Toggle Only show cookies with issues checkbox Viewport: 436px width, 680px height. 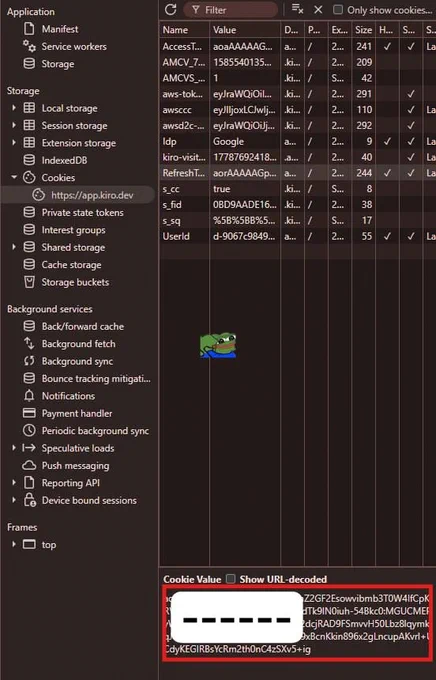[338, 10]
